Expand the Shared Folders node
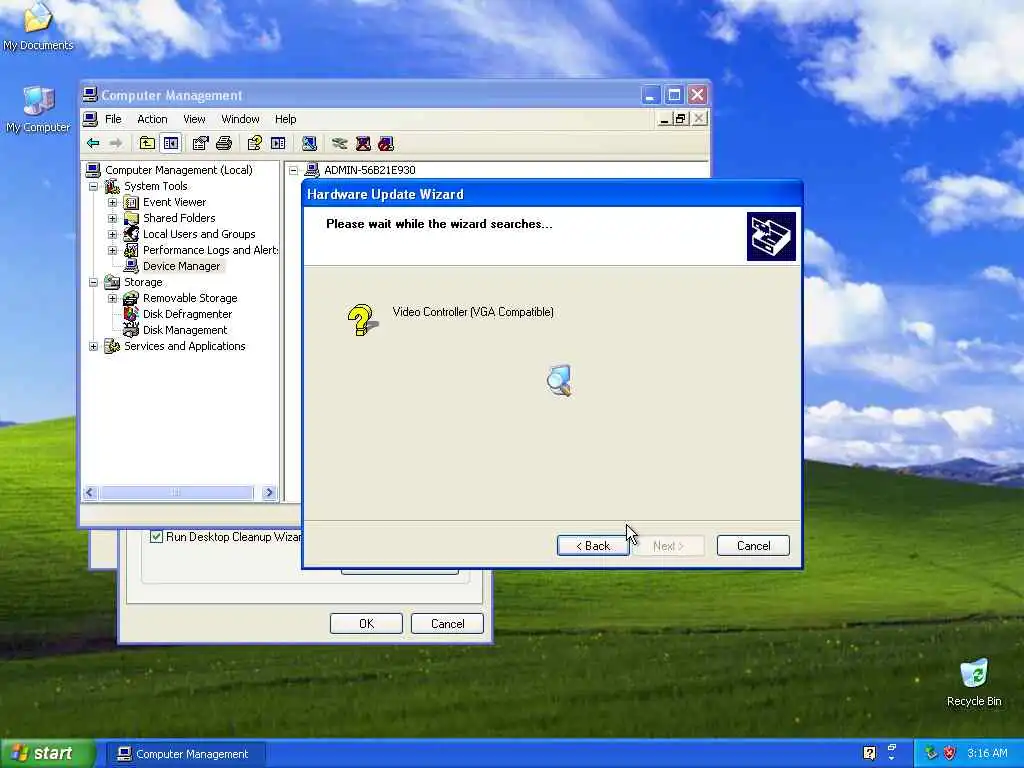The height and width of the screenshot is (768, 1024). (112, 218)
